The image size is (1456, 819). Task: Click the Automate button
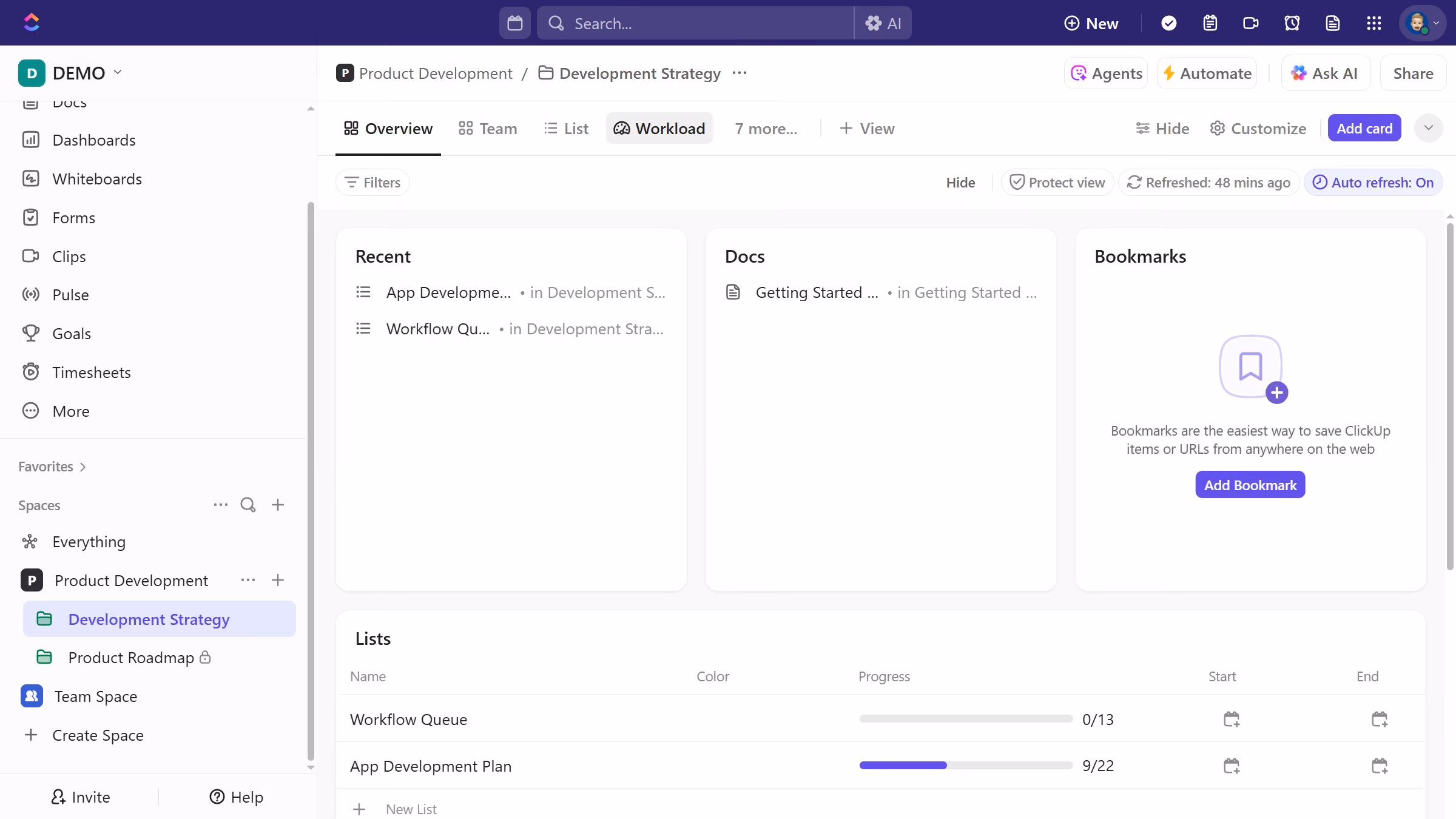pyautogui.click(x=1207, y=73)
